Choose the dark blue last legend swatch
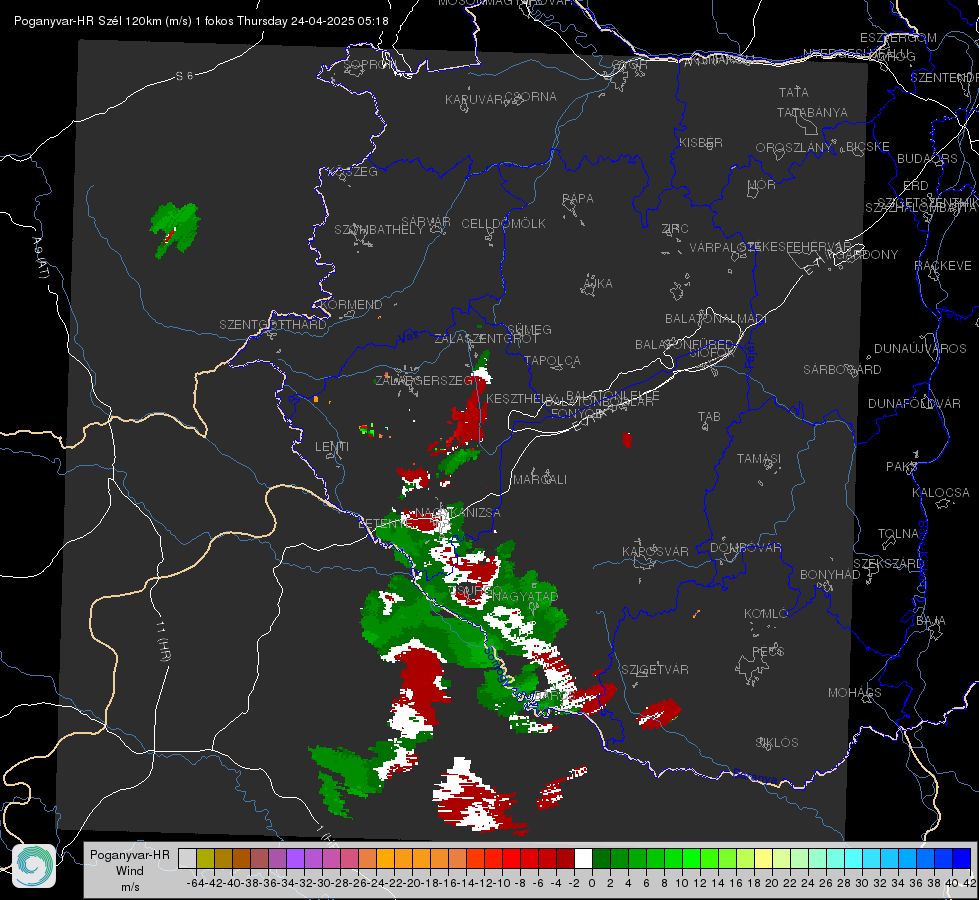Image resolution: width=979 pixels, height=900 pixels. [962, 859]
